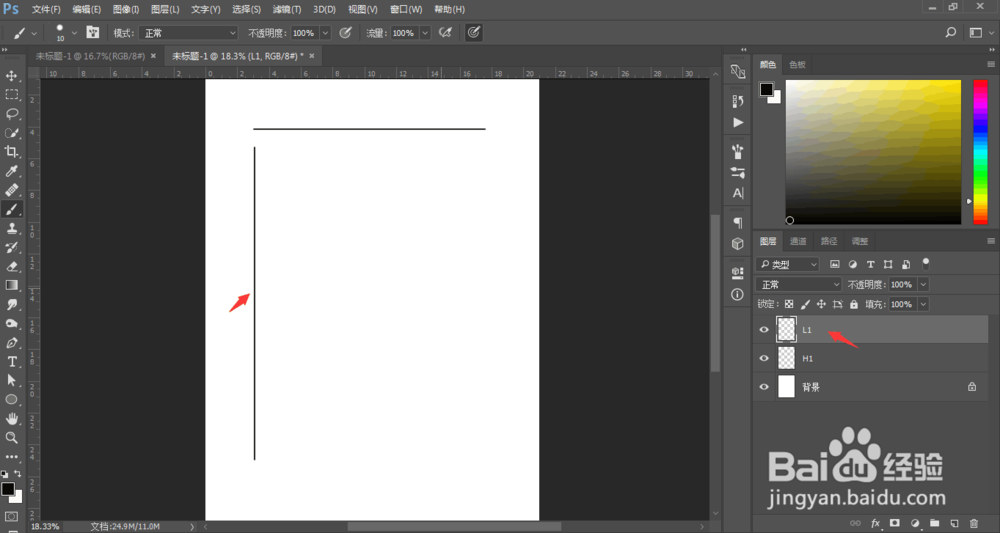Screen dimensions: 1000x533
Task: Toggle pressure for opacity
Action: [x=345, y=33]
